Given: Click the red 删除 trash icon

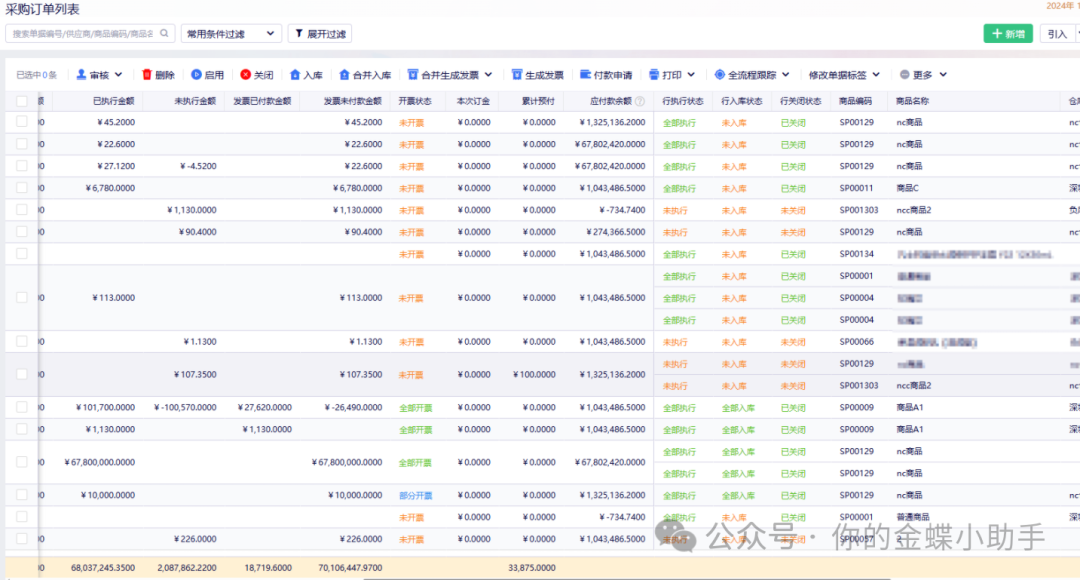Looking at the screenshot, I should point(147,75).
